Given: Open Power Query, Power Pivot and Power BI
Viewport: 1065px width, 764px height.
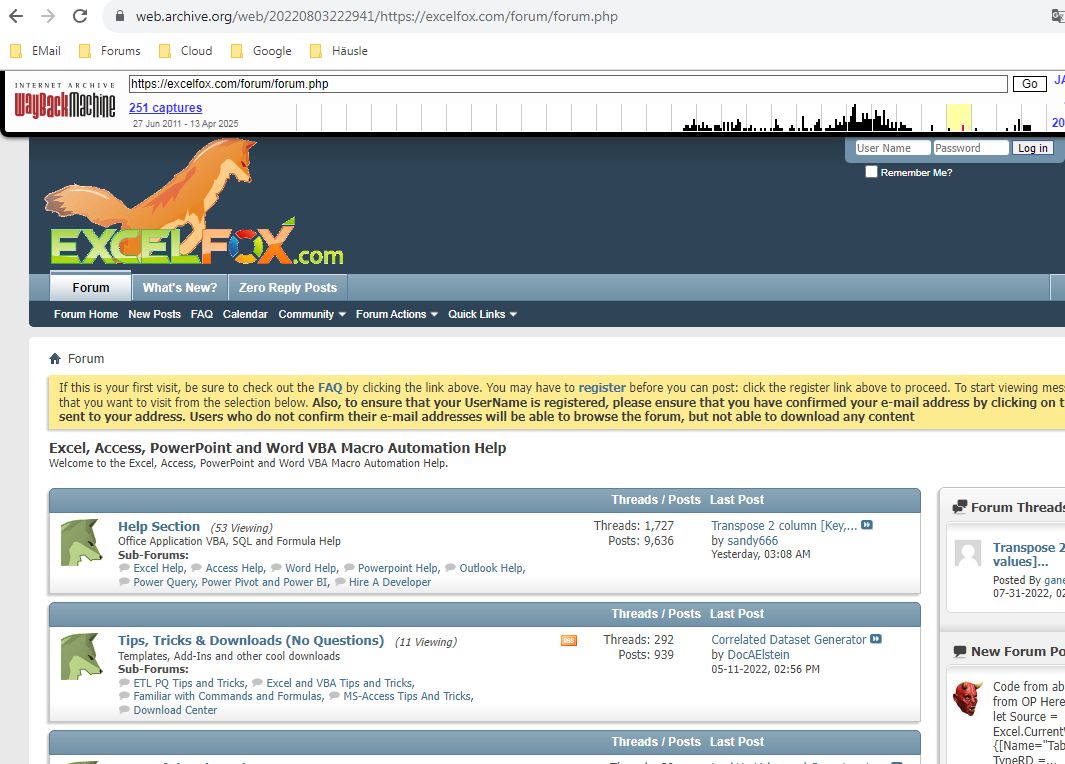Looking at the screenshot, I should tap(231, 582).
